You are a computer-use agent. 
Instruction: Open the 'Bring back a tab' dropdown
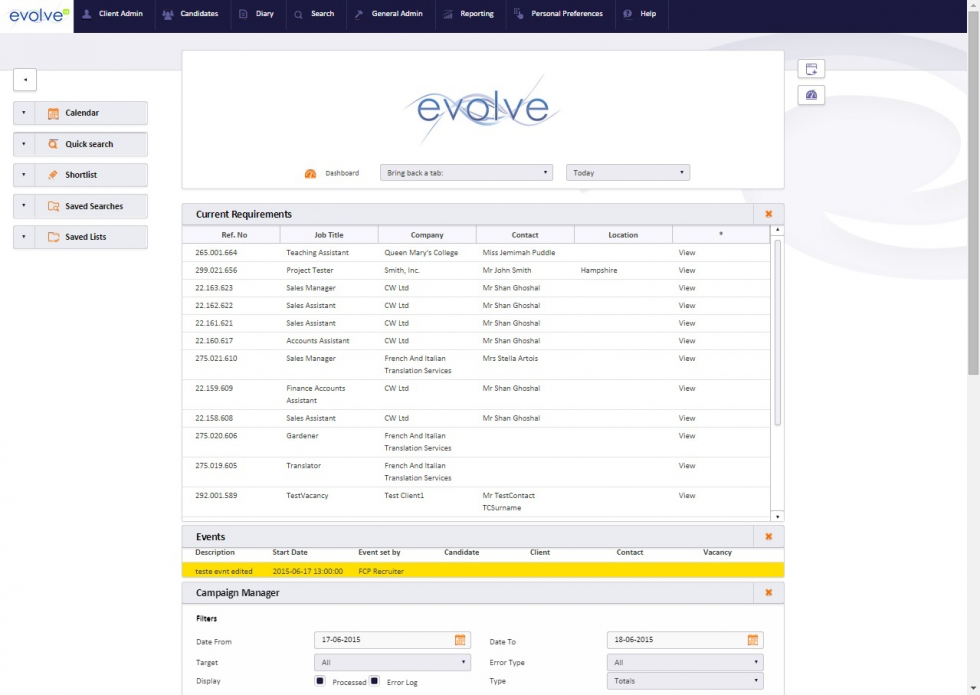click(x=464, y=171)
